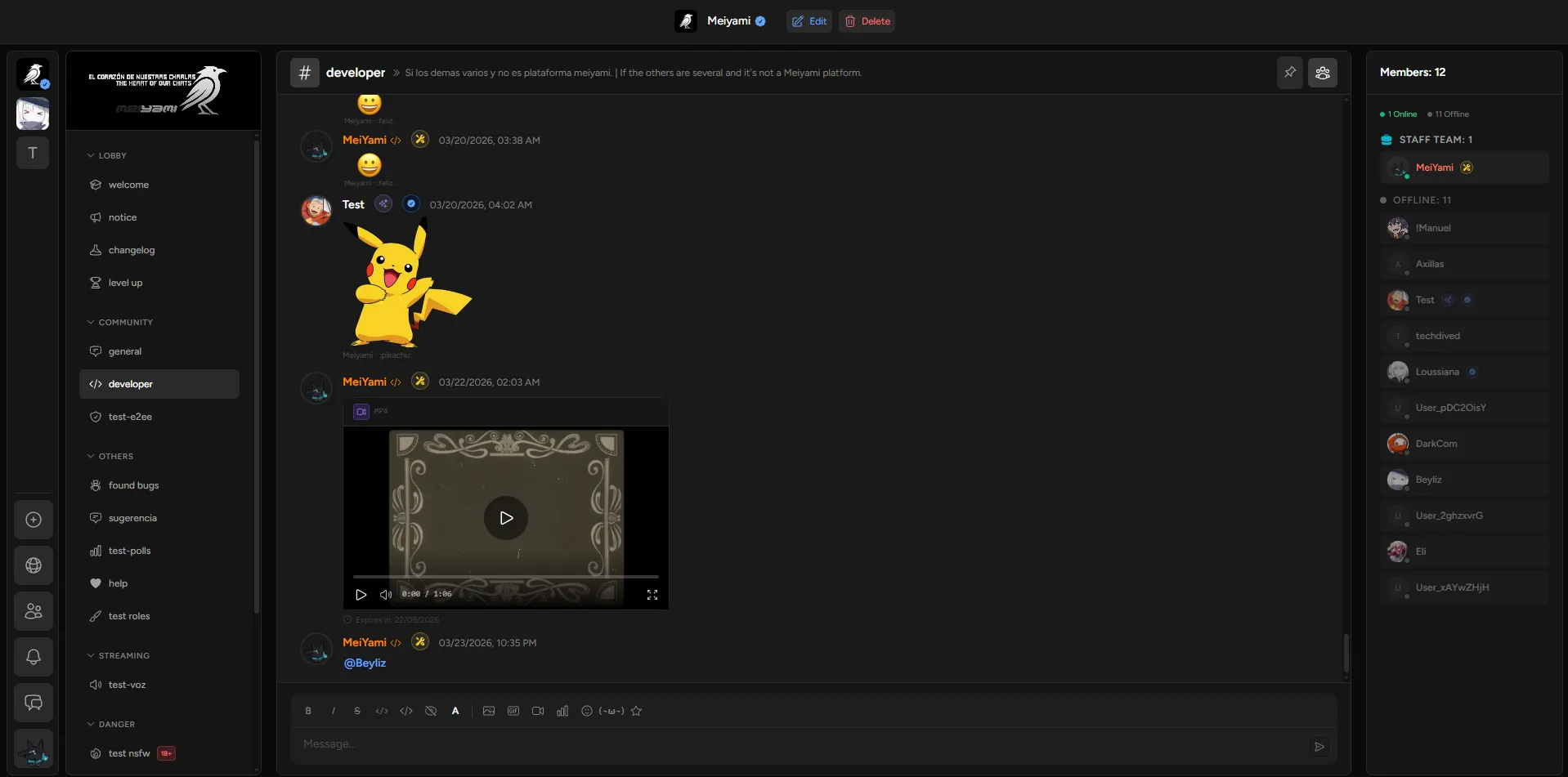Screen dimensions: 1568x777
Task: Click the pin messages icon in channel header
Action: point(1289,73)
